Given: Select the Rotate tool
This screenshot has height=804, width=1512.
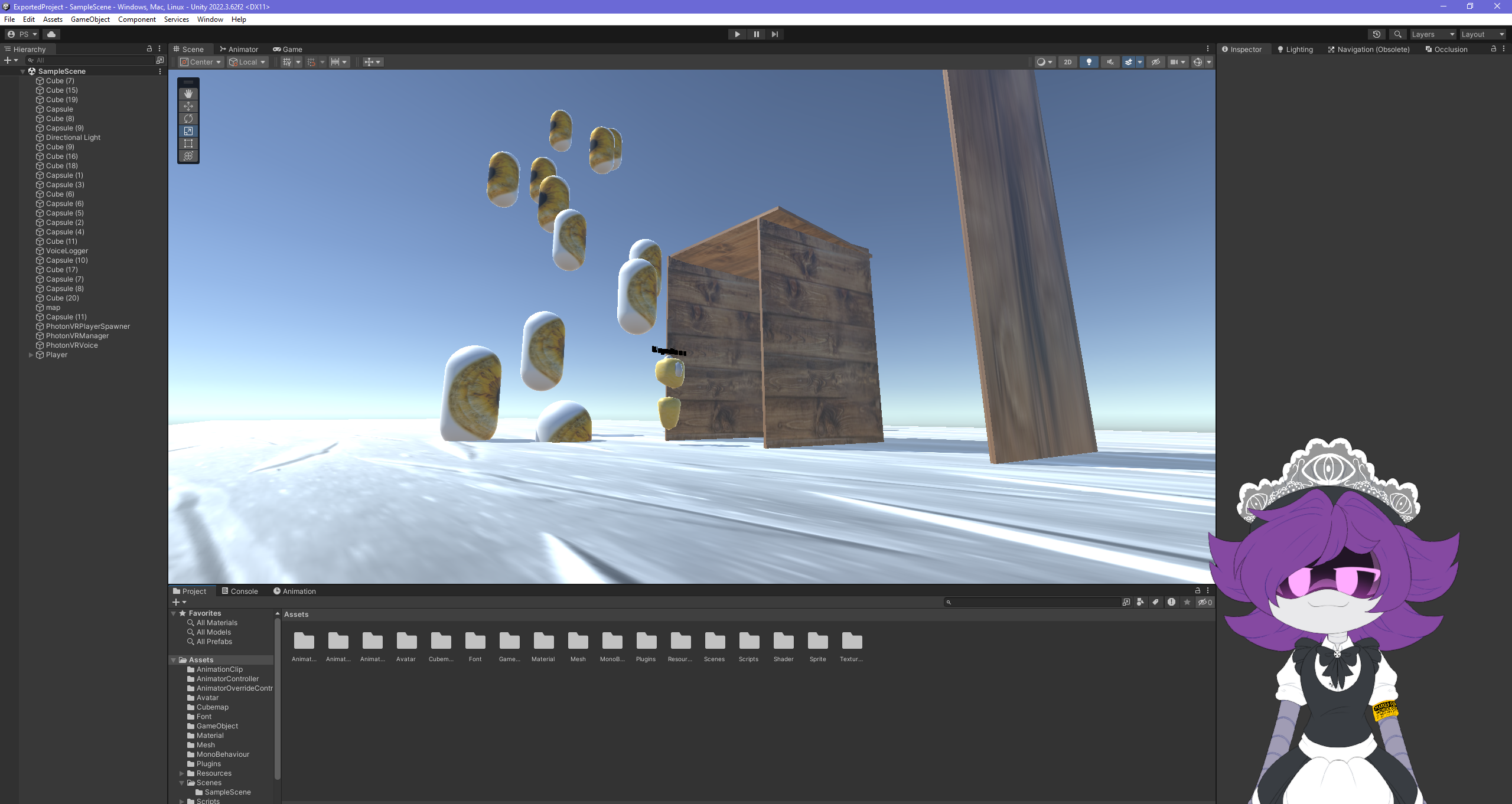Looking at the screenshot, I should (x=188, y=119).
